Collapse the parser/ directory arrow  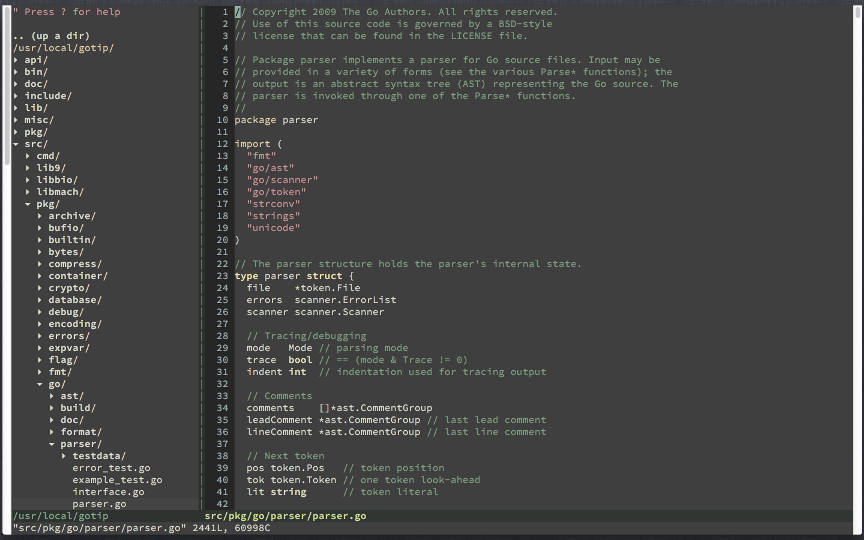coord(52,444)
